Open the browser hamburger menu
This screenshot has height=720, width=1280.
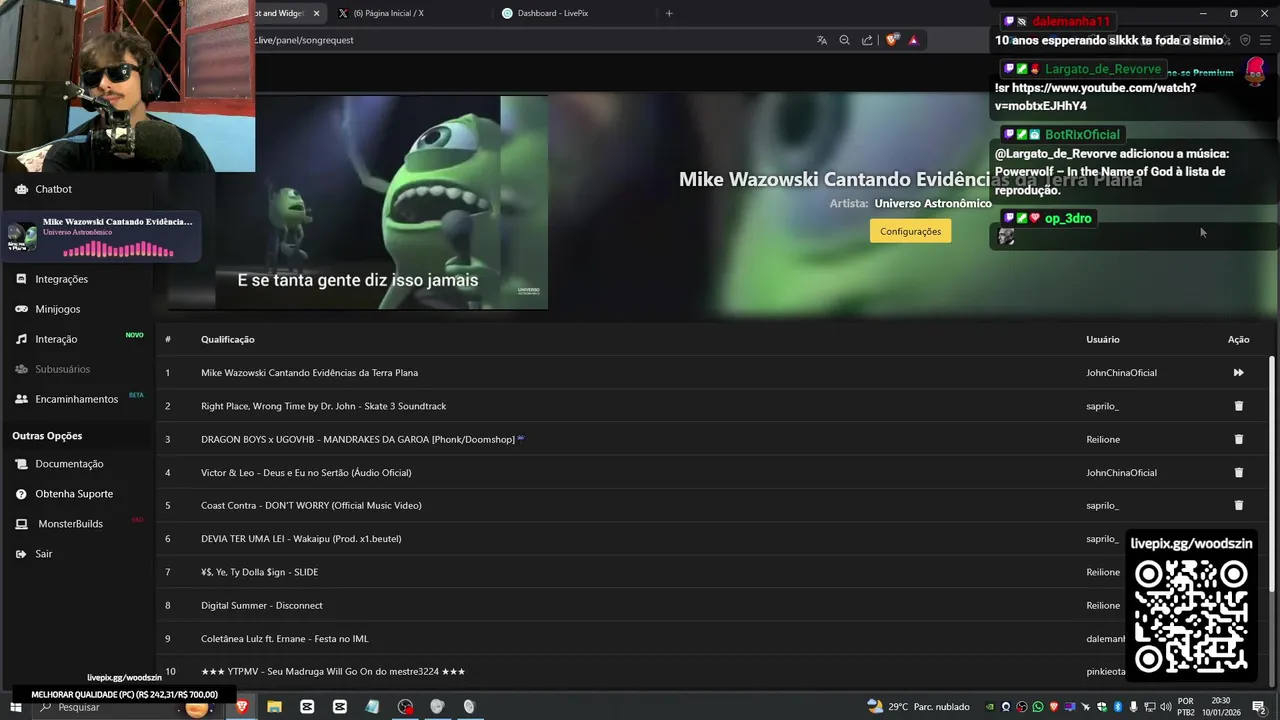[x=1265, y=40]
